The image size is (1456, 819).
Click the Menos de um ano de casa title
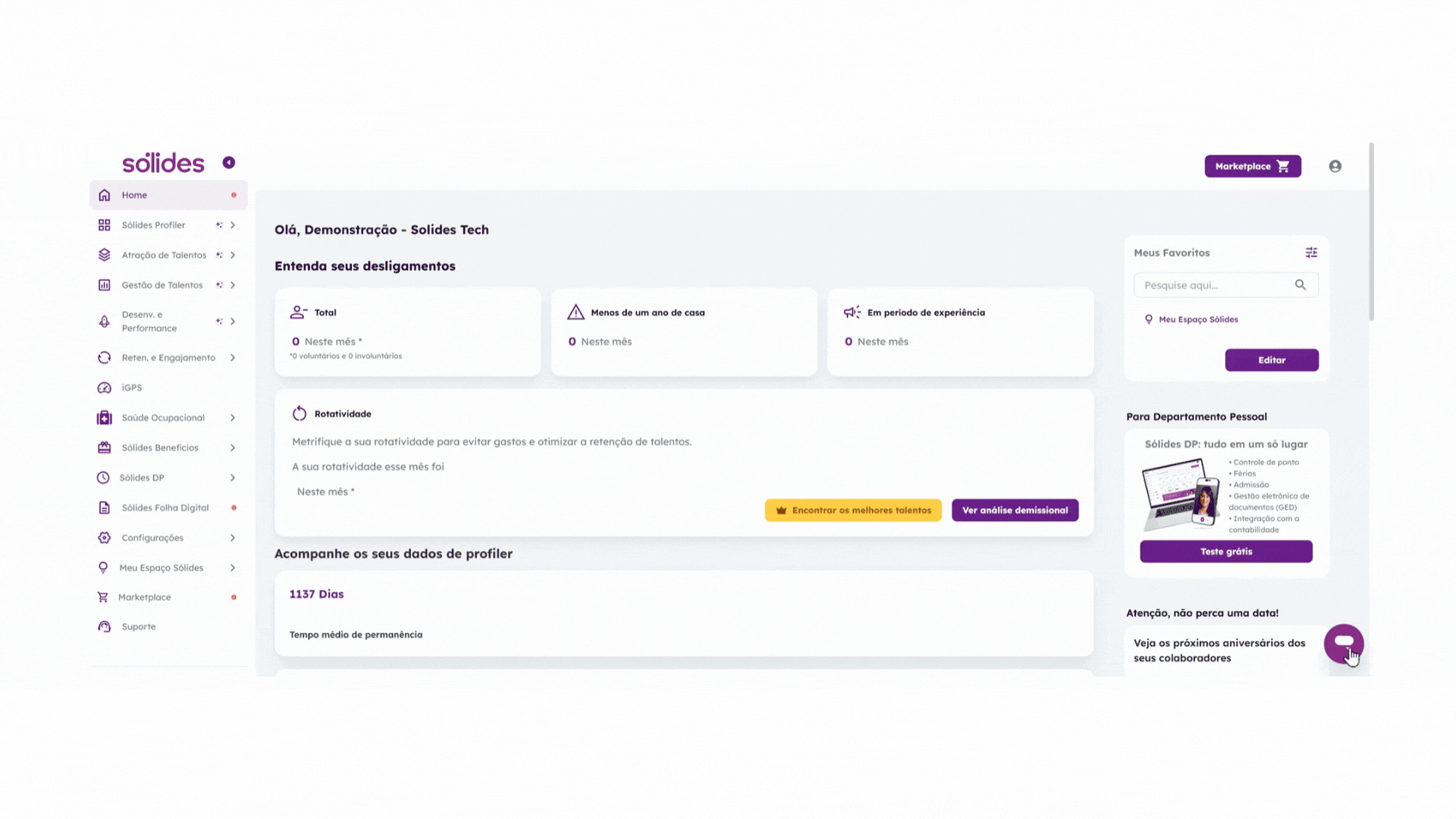pos(648,312)
